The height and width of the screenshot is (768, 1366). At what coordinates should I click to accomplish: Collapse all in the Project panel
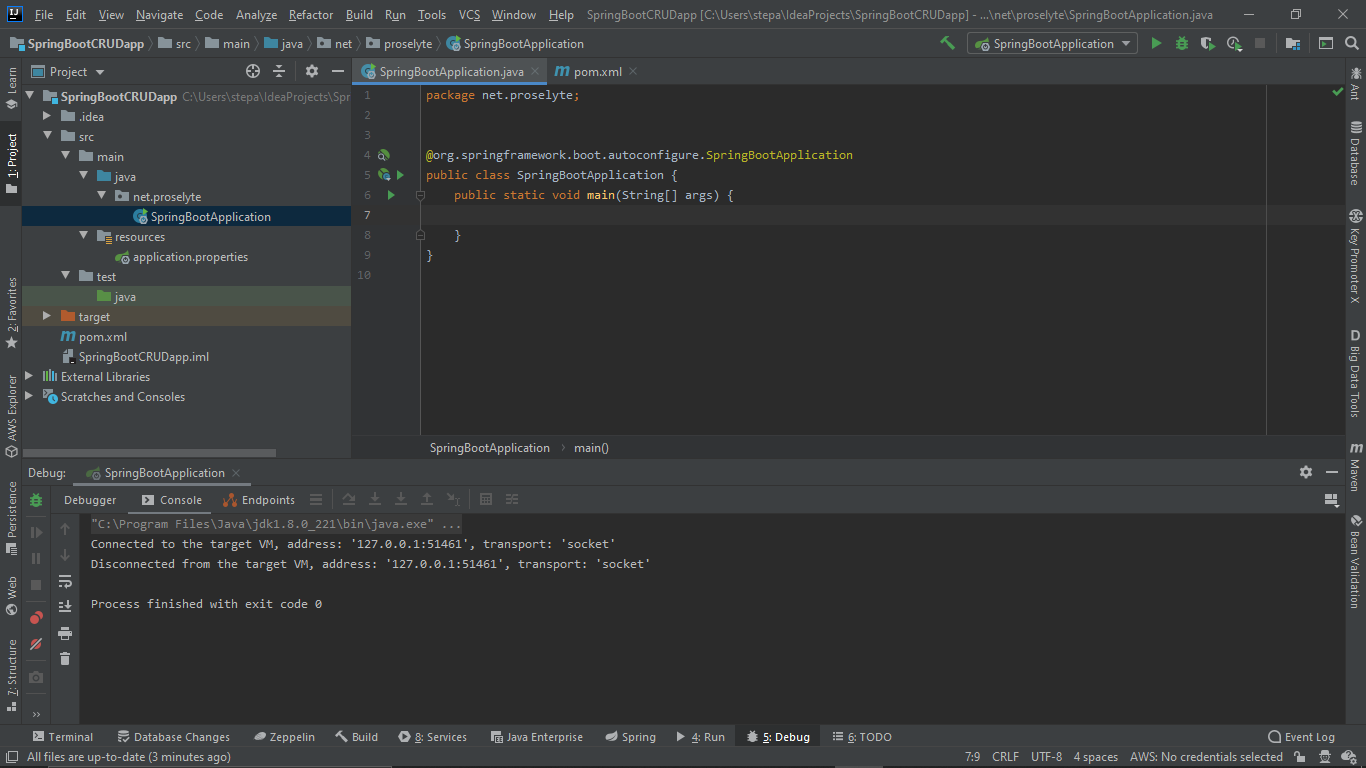click(279, 71)
